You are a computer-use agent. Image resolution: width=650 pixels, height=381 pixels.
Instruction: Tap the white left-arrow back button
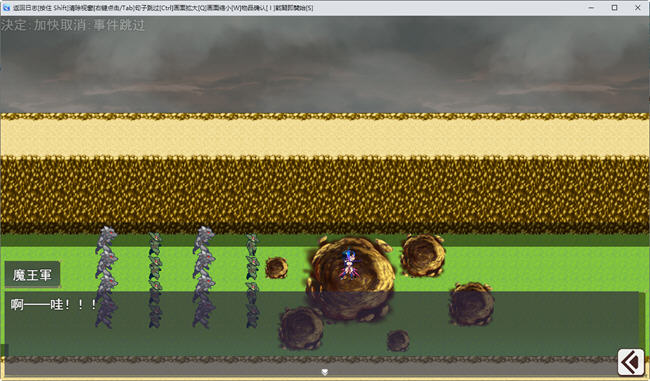(631, 362)
